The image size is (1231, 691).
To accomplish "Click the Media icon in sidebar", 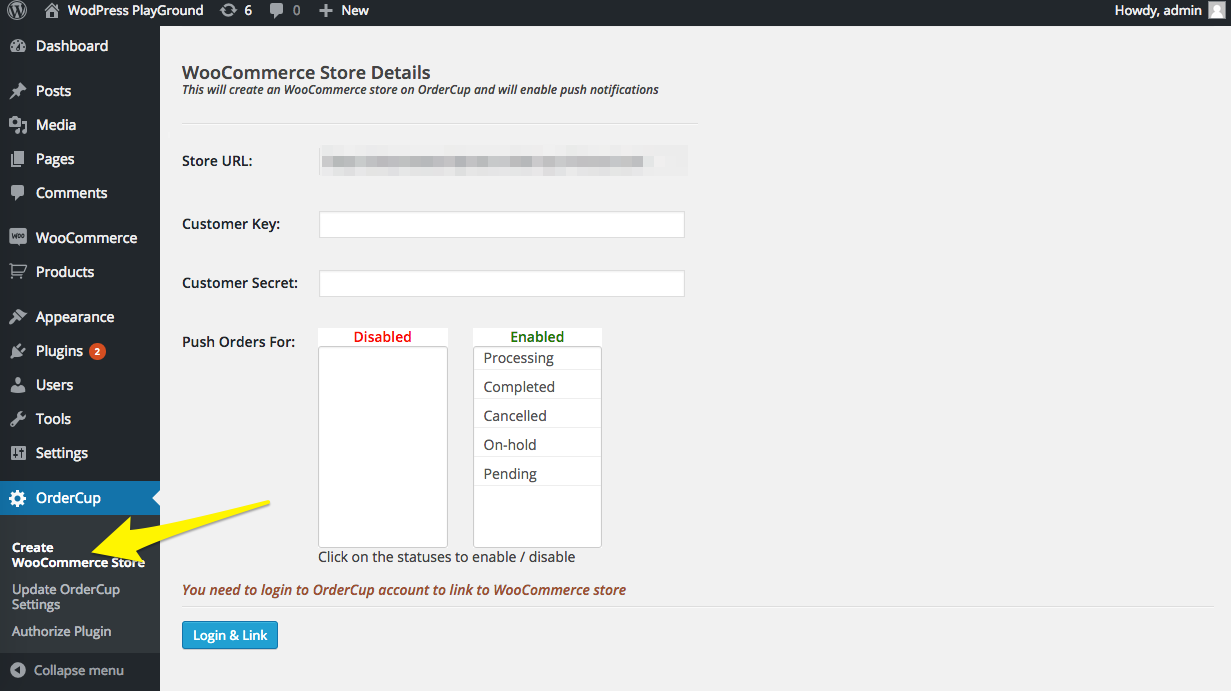I will point(18,125).
